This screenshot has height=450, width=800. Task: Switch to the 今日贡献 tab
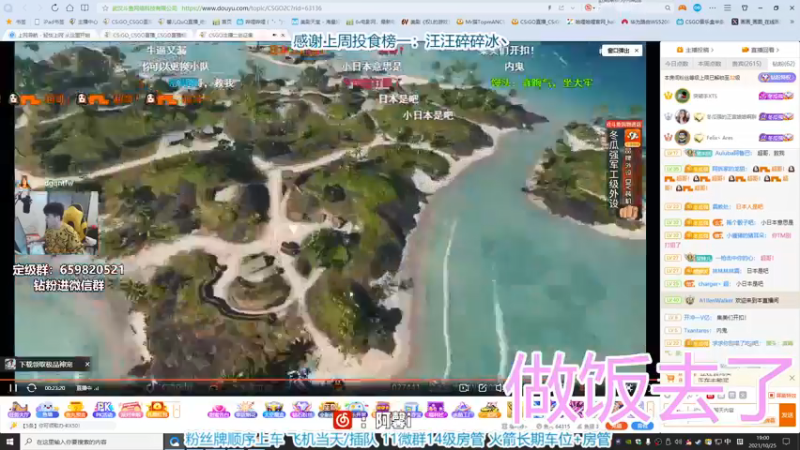[677, 64]
